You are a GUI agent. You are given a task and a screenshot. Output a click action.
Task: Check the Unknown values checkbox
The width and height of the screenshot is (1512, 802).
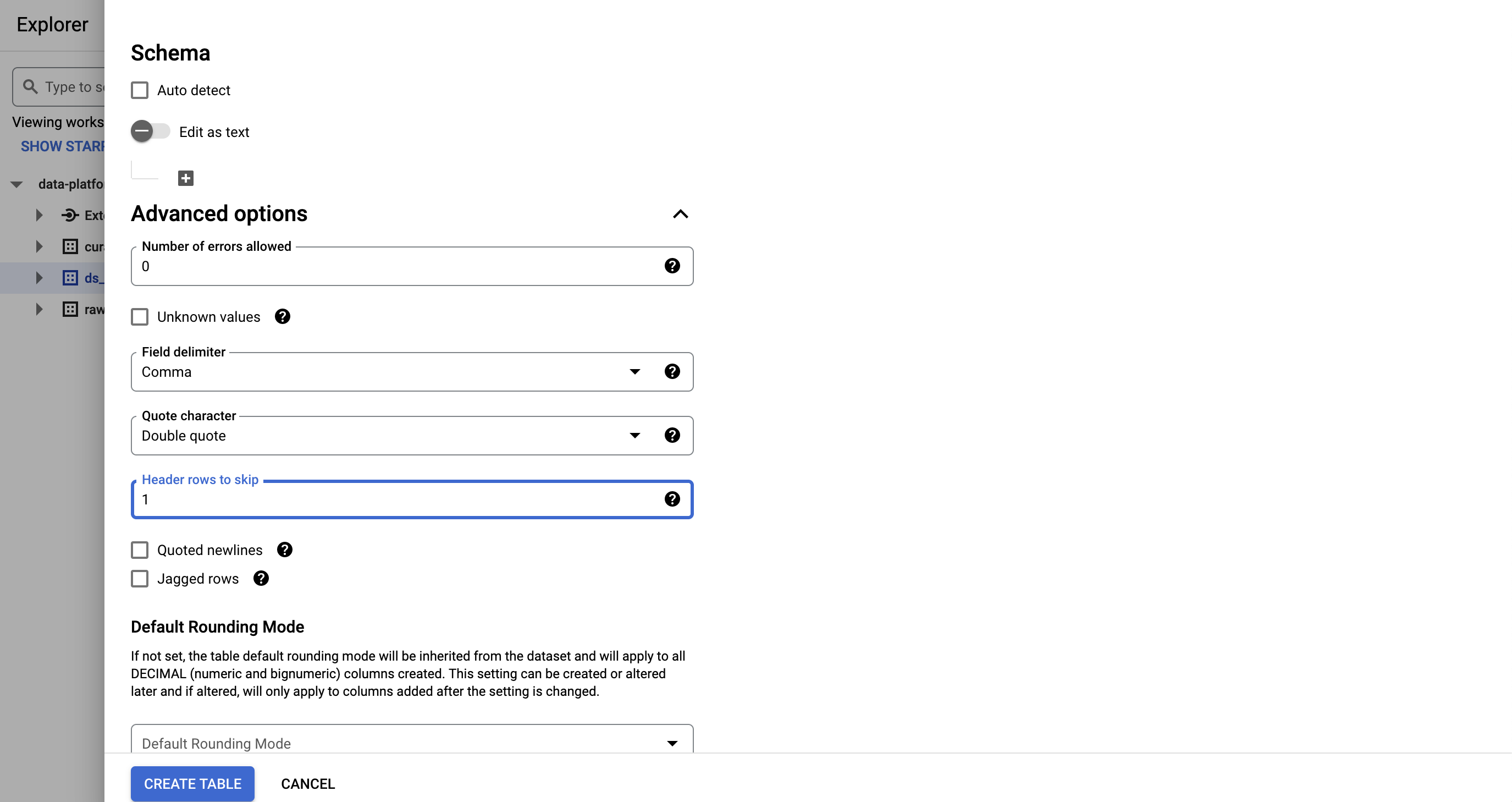(x=140, y=317)
